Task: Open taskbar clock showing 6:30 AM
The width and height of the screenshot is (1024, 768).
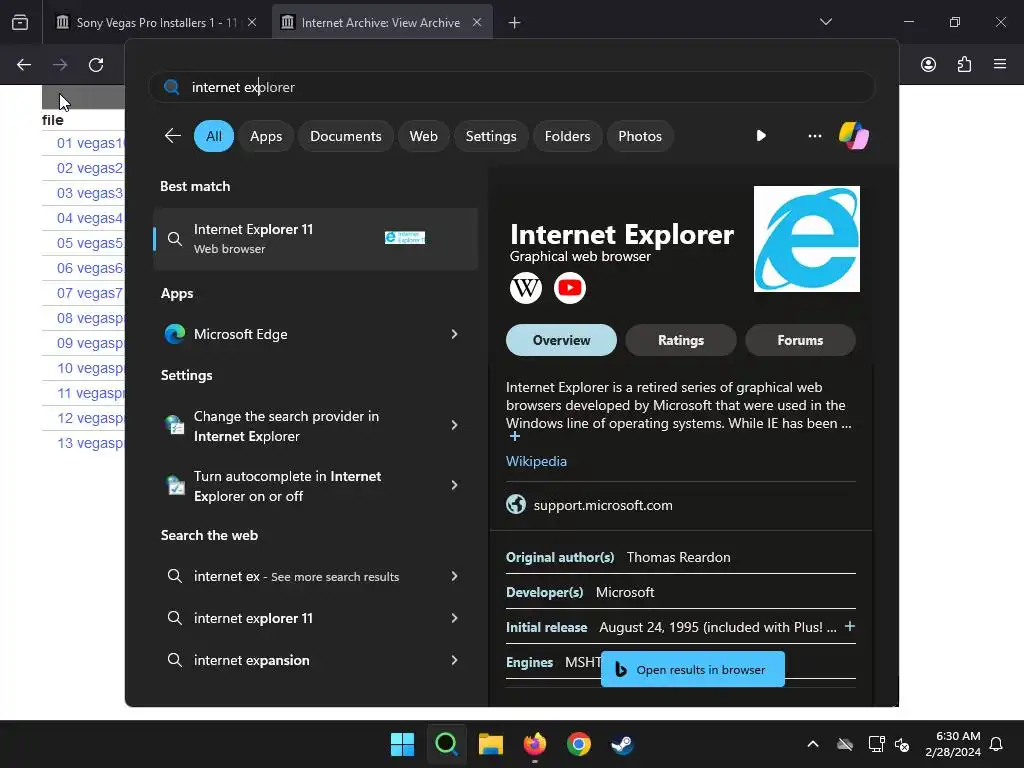Action: pos(953,744)
